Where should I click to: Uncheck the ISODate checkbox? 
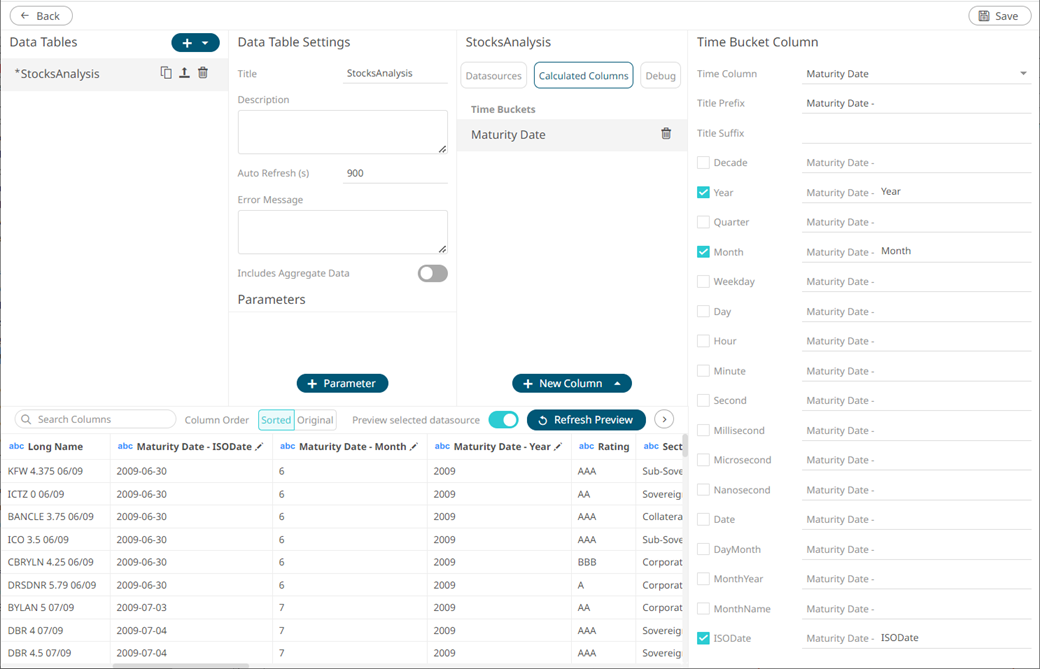coord(703,638)
